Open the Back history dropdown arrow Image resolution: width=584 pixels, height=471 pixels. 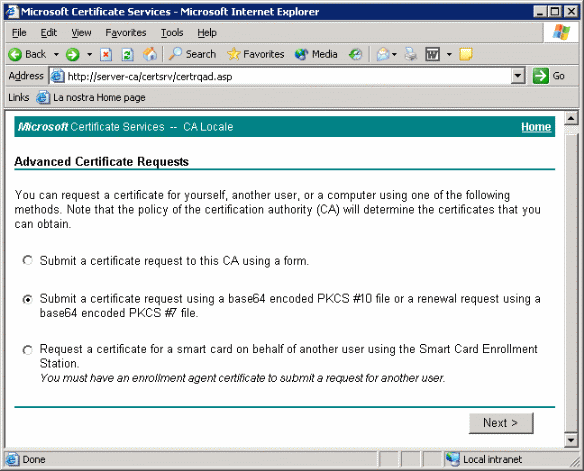(x=56, y=54)
